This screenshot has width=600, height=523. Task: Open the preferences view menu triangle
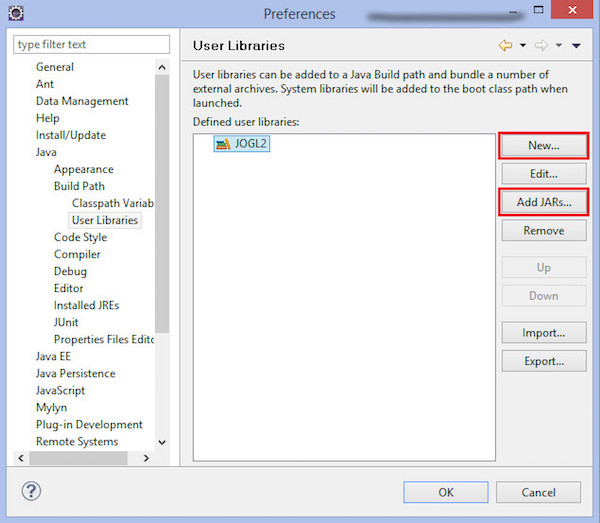pos(575,46)
